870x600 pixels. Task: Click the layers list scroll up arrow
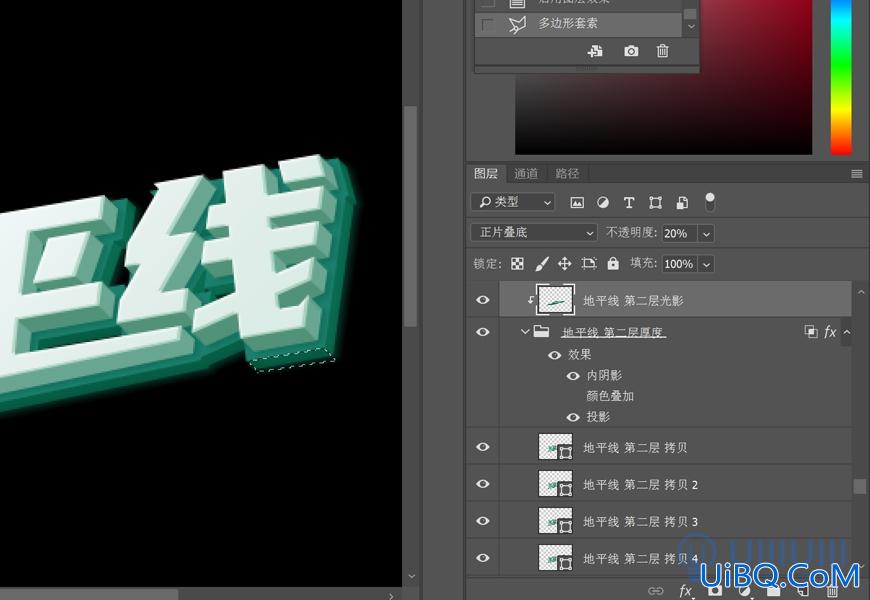[861, 292]
